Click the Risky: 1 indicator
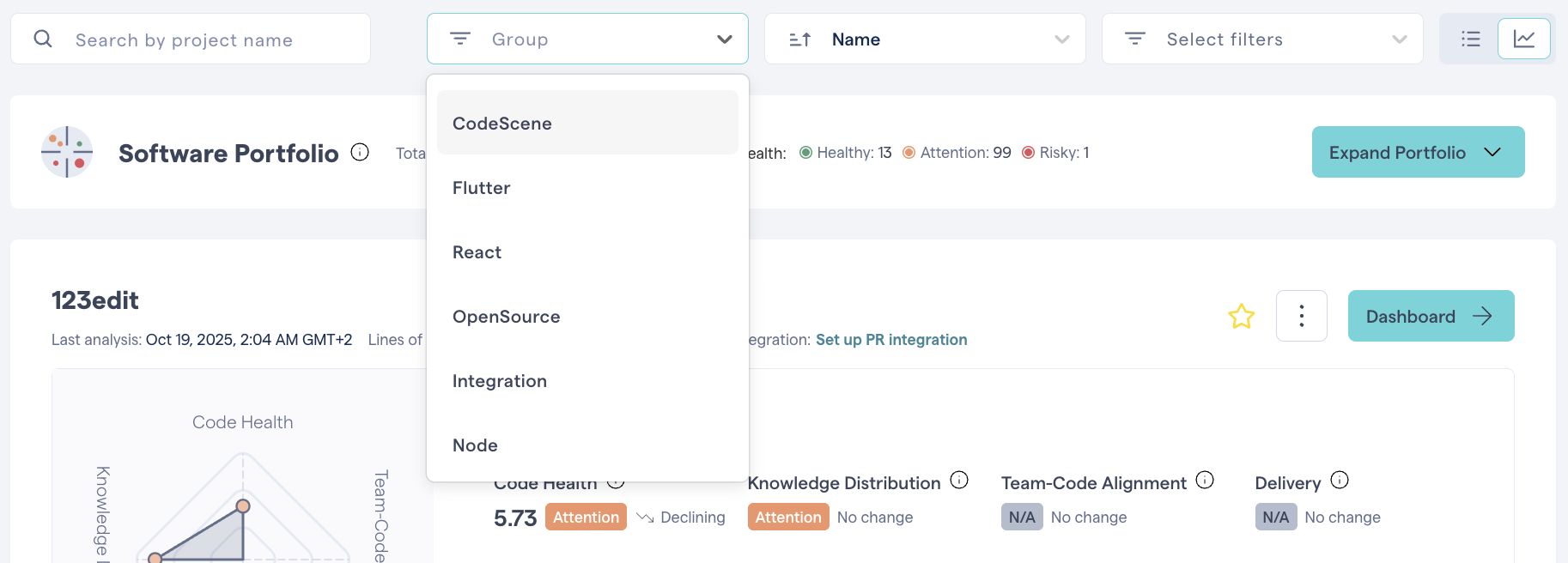The image size is (1568, 563). 1055,153
